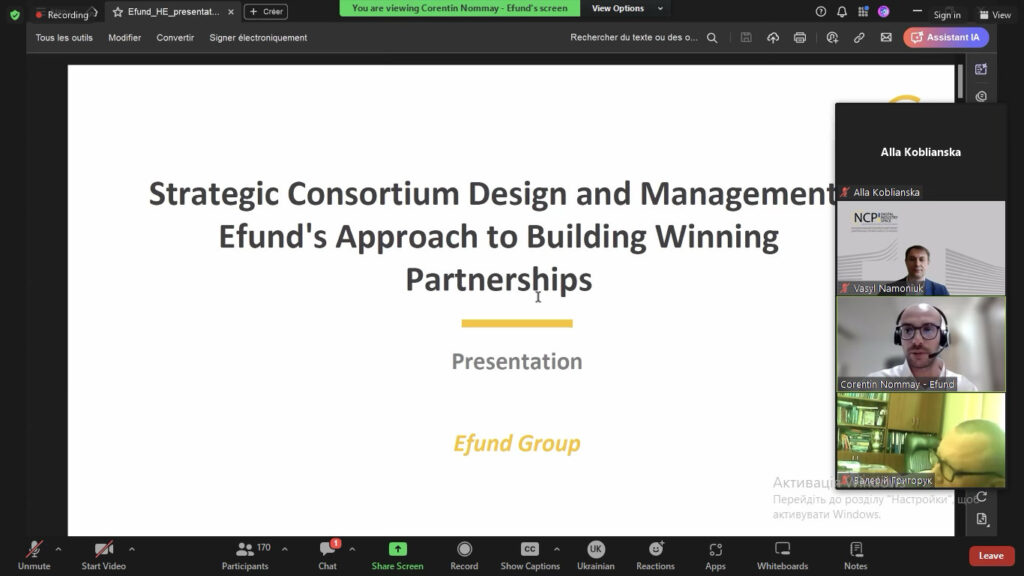
Task: Expand video options arrow beside Start Video
Action: (x=131, y=549)
